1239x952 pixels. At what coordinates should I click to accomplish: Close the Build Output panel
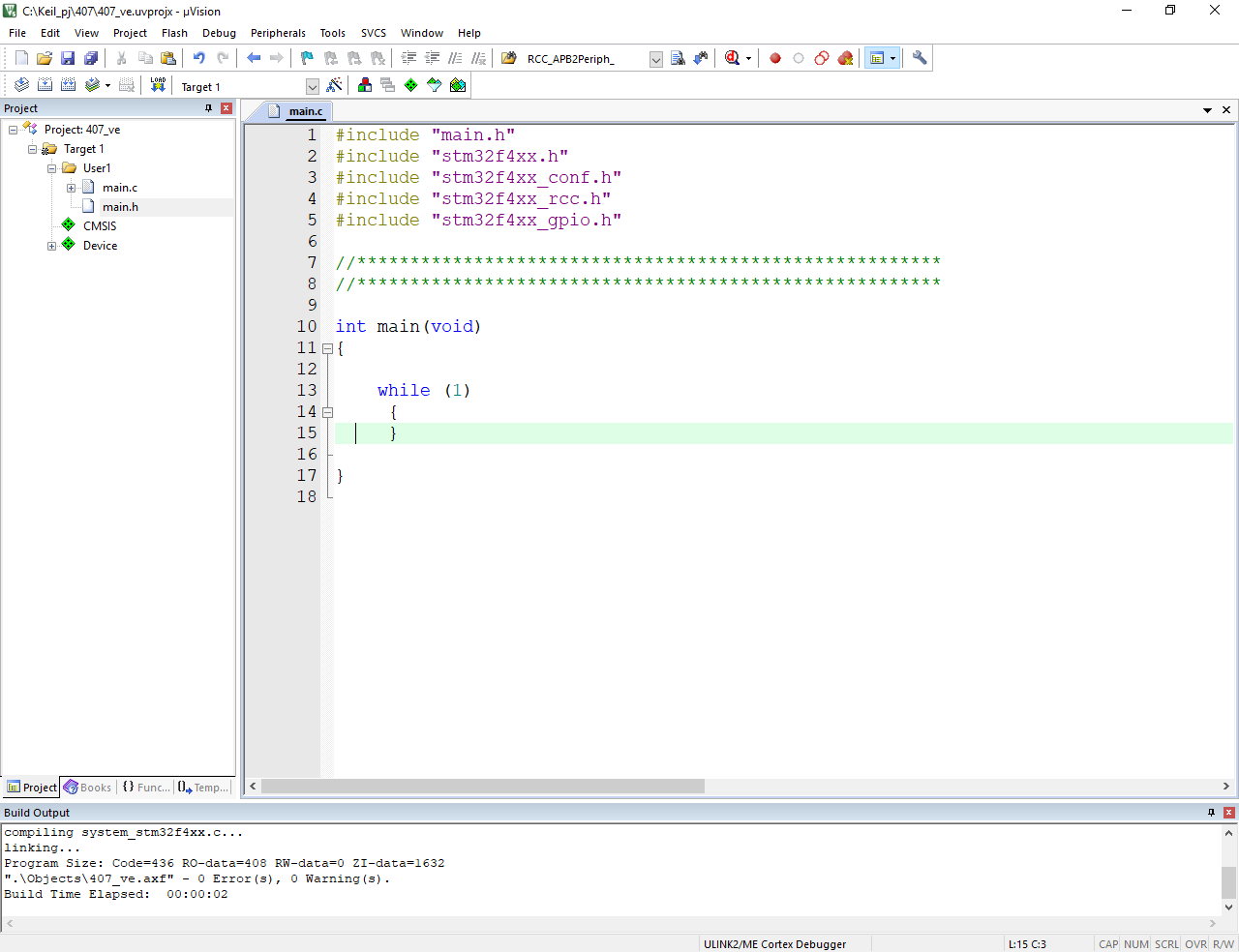[1229, 813]
